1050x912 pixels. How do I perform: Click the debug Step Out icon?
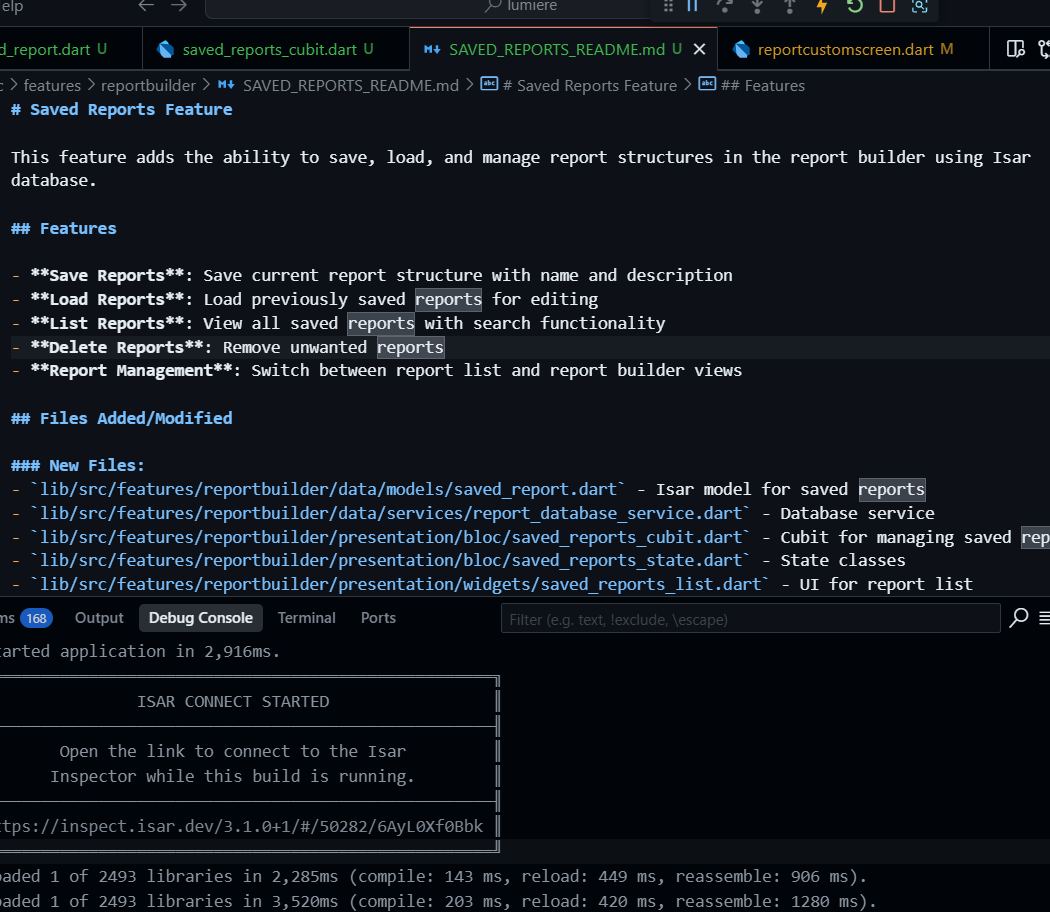[790, 5]
